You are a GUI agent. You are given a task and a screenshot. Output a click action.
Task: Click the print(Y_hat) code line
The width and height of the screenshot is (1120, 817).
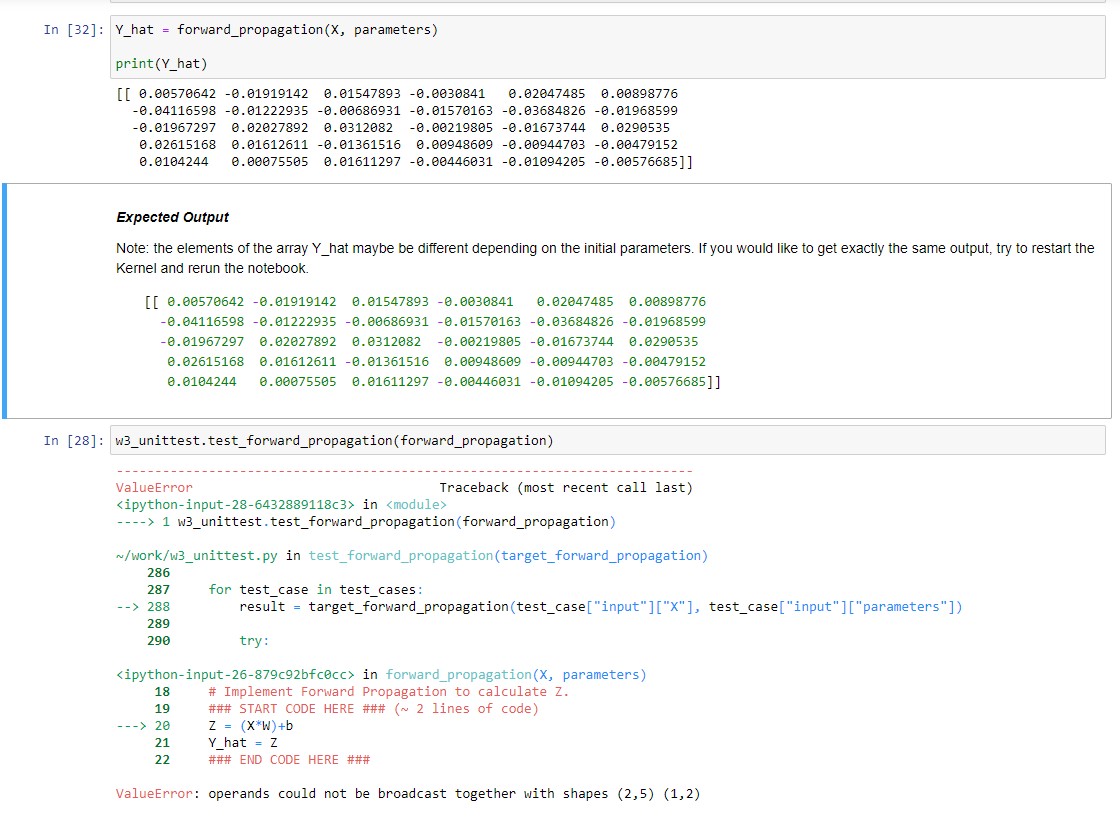pyautogui.click(x=162, y=65)
